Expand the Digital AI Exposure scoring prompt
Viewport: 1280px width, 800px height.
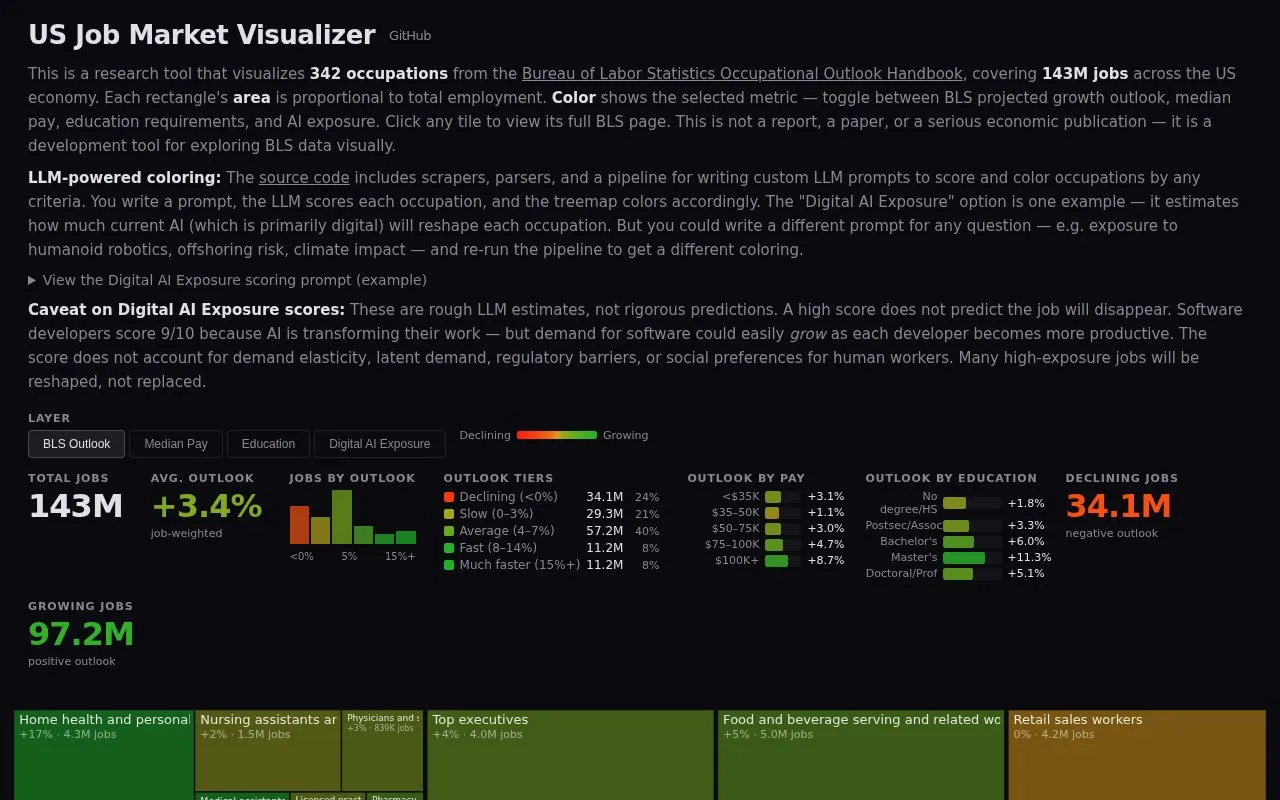coord(227,280)
